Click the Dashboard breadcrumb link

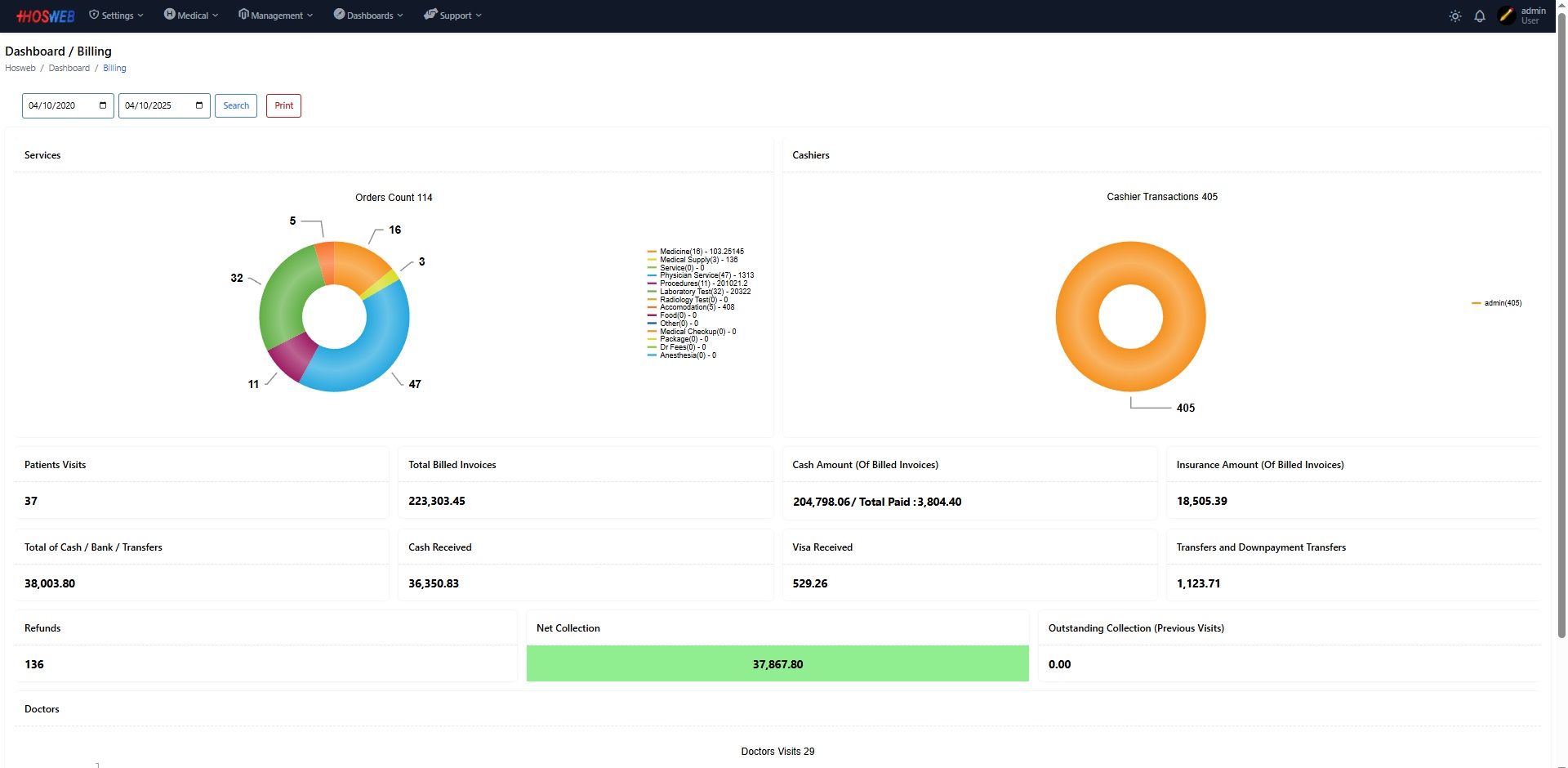(x=69, y=69)
